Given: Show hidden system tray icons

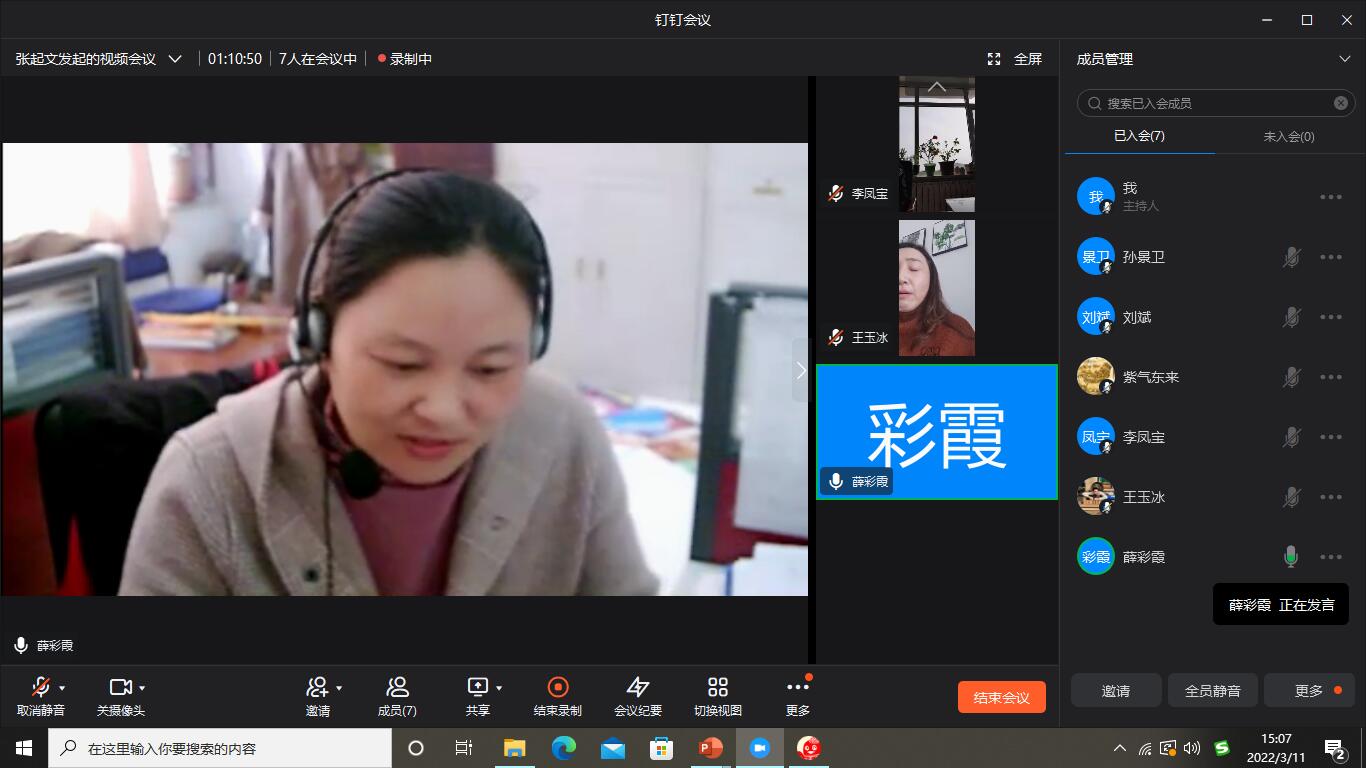Looking at the screenshot, I should tap(1119, 748).
